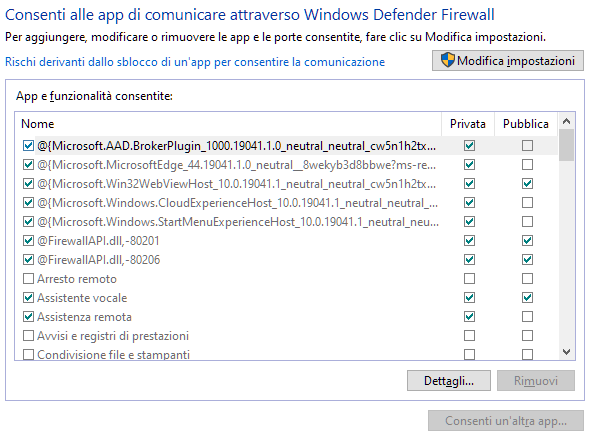This screenshot has width=594, height=436.
Task: Click Consenti un'altra app... button
Action: point(506,420)
